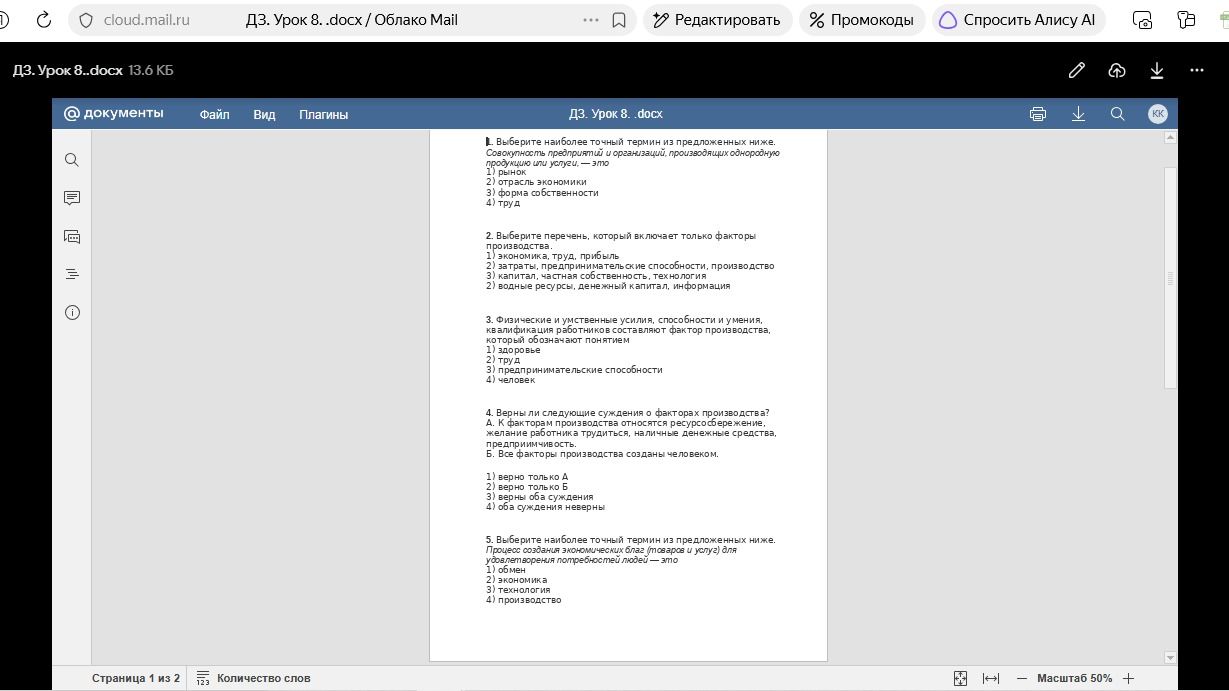Reload the page in the browser

pos(43,20)
